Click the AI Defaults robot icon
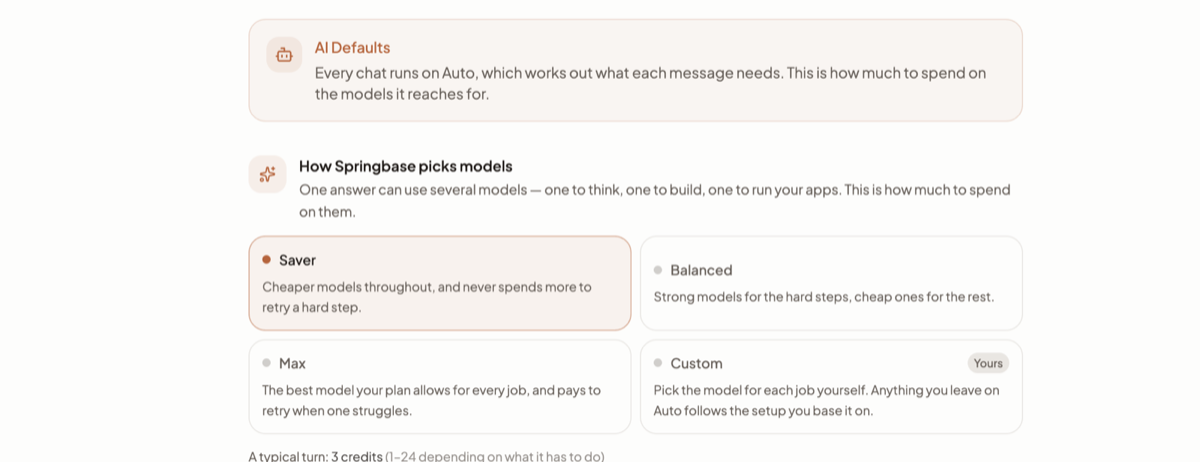This screenshot has height=462, width=1200. 284,55
